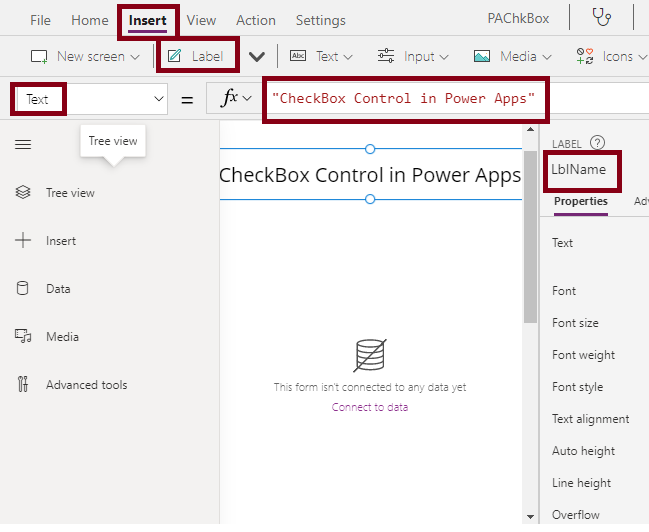Click the LblName control name
The width and height of the screenshot is (649, 532).
coord(579,169)
